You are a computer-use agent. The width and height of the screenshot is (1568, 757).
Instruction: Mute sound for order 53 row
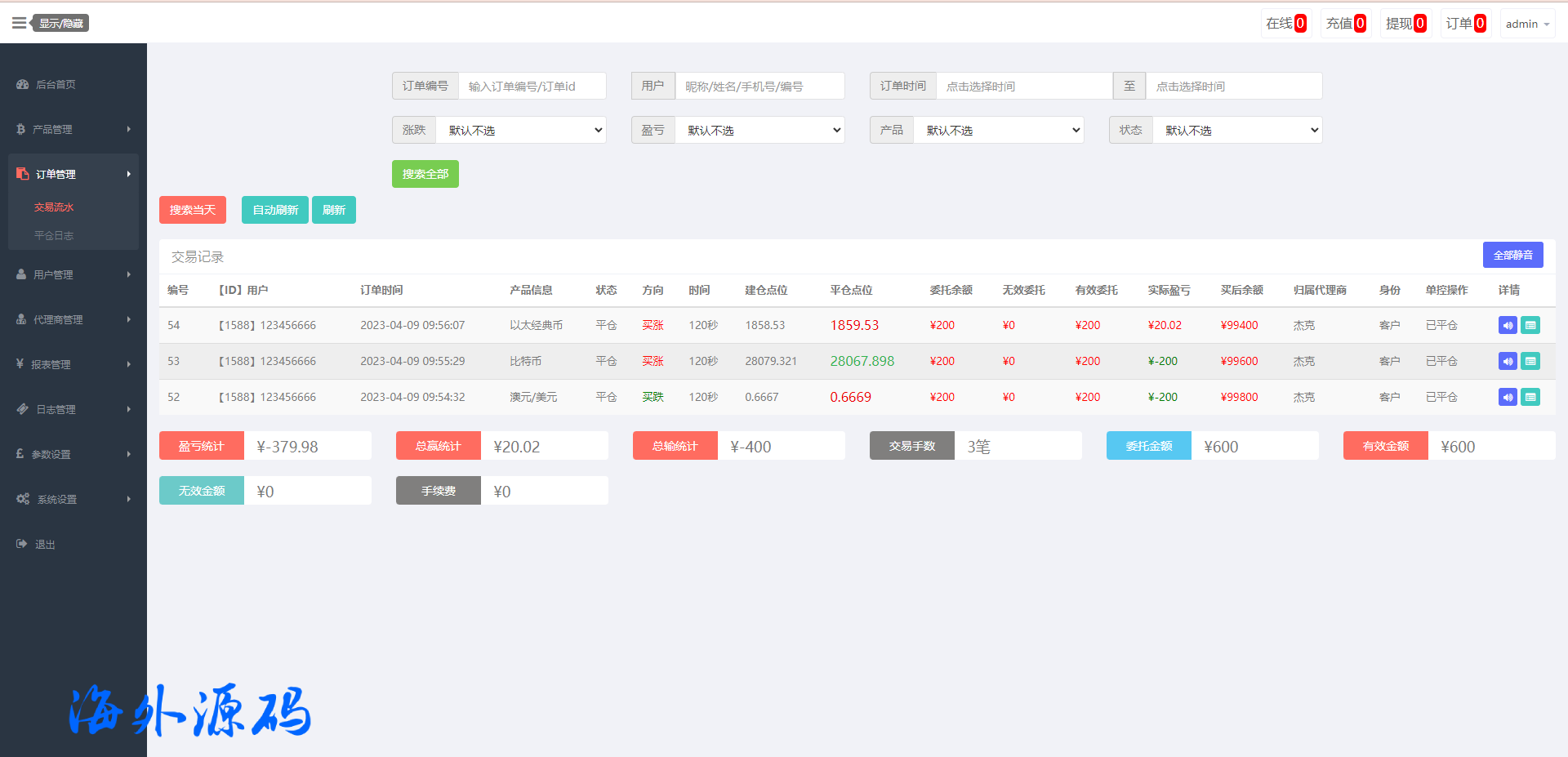click(x=1507, y=361)
